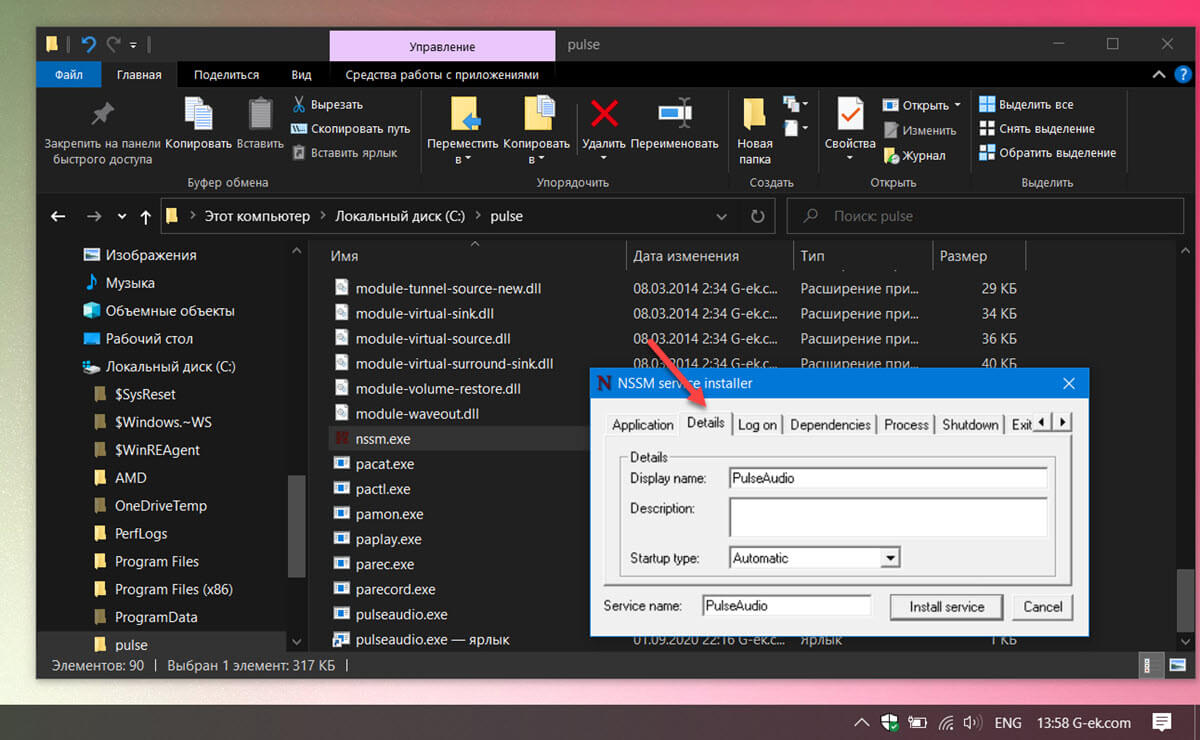The image size is (1200, 740).
Task: Click the Description text box
Action: coord(888,518)
